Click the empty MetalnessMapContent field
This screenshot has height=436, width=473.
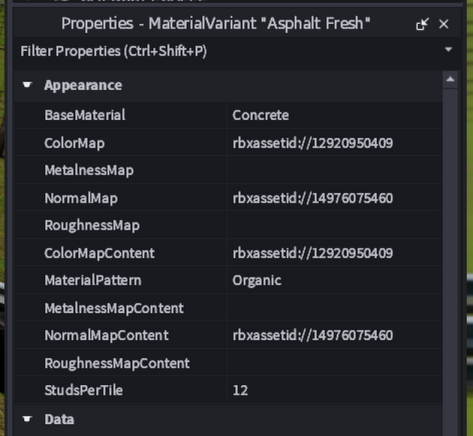[x=334, y=308]
